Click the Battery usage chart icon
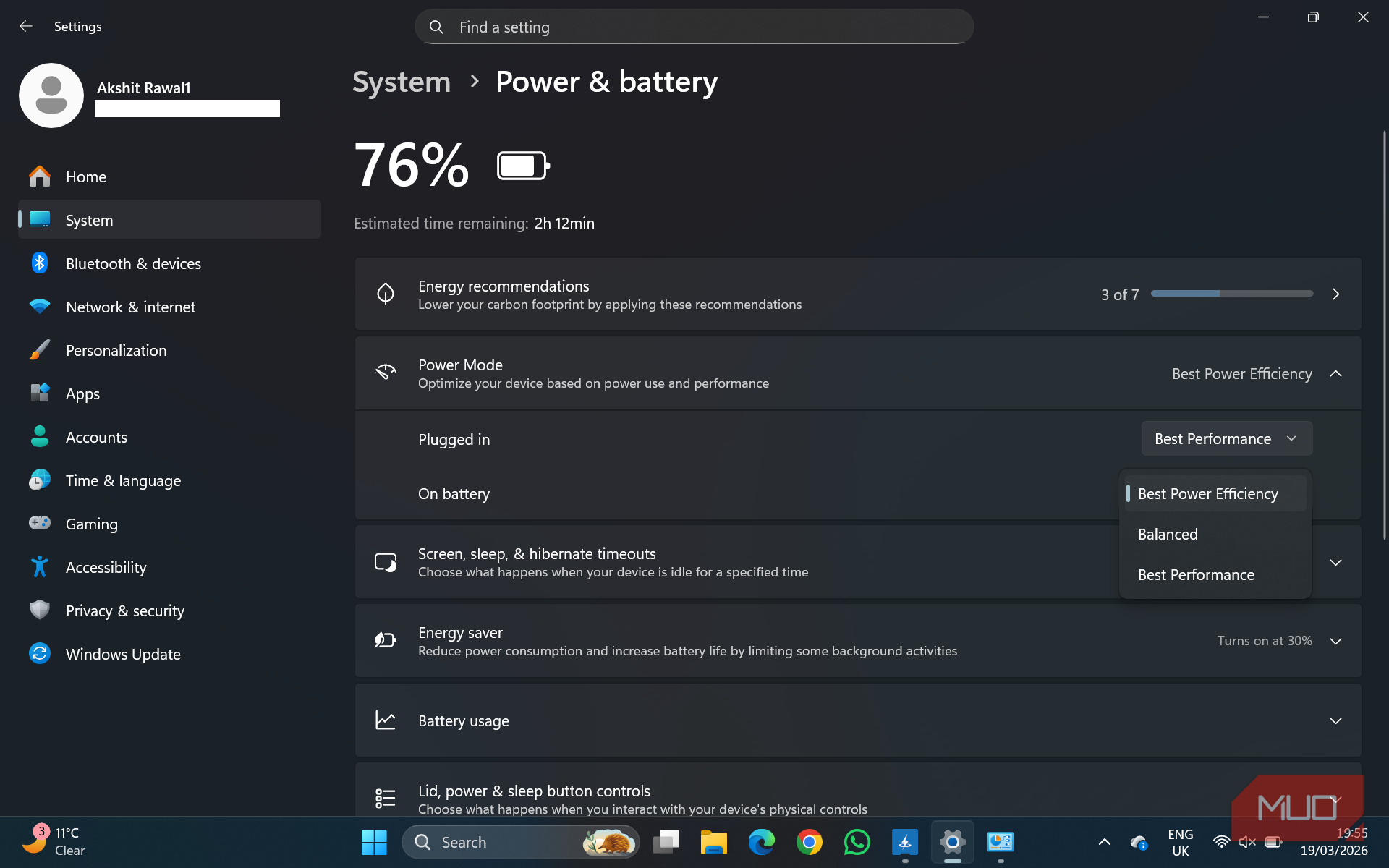 (x=385, y=720)
